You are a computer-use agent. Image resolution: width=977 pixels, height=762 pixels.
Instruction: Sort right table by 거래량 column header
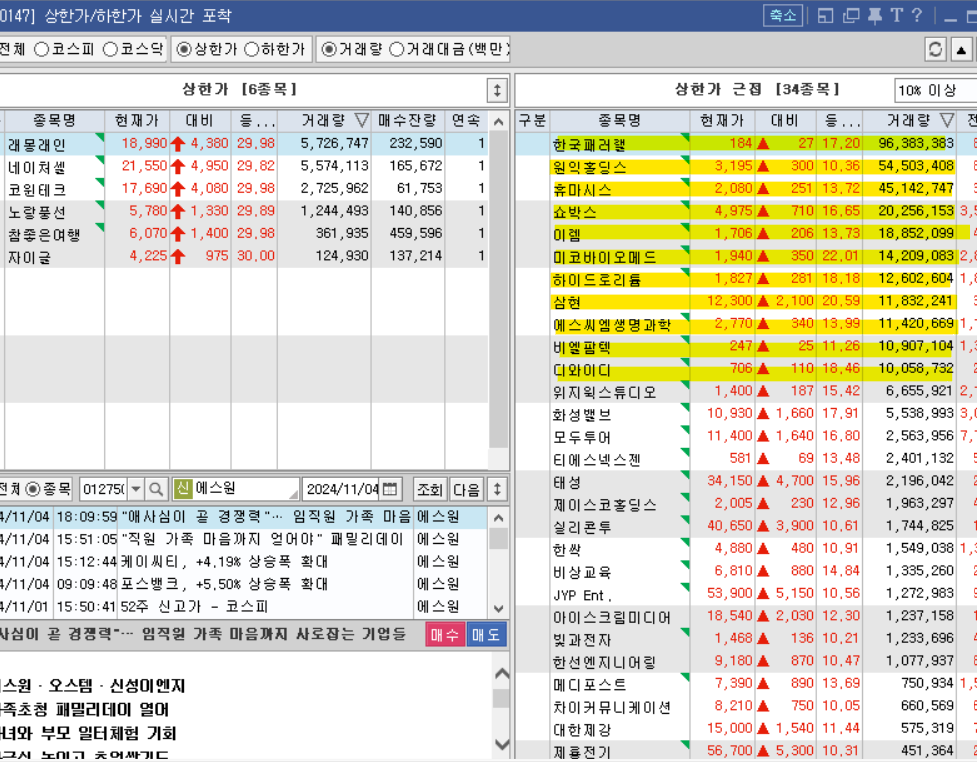pos(909,120)
